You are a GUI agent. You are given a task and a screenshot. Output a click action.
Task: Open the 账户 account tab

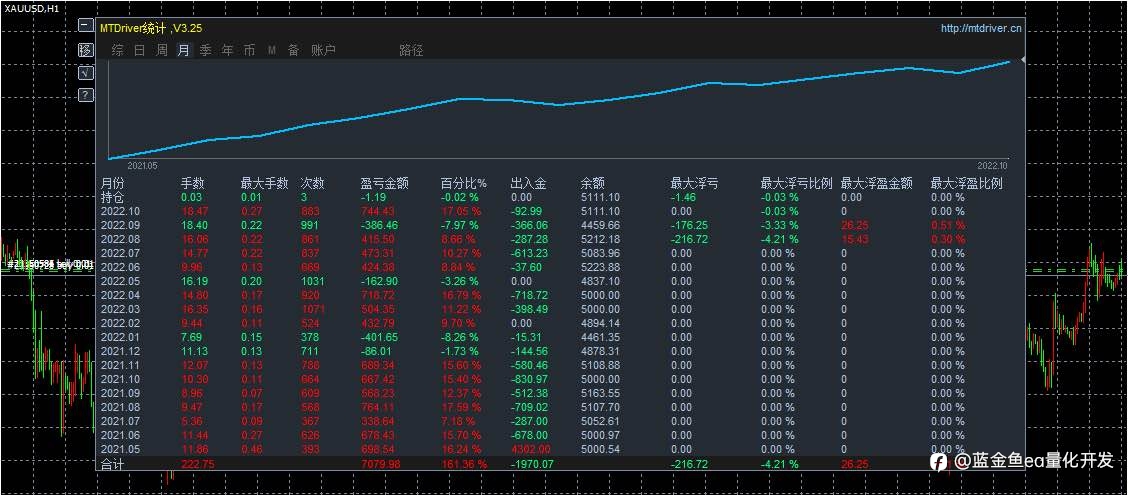(323, 50)
